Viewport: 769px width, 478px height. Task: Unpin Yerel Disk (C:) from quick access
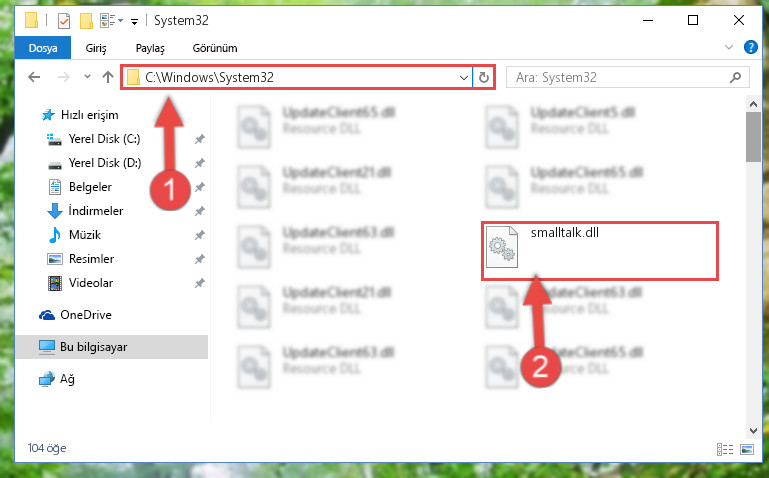tap(200, 139)
